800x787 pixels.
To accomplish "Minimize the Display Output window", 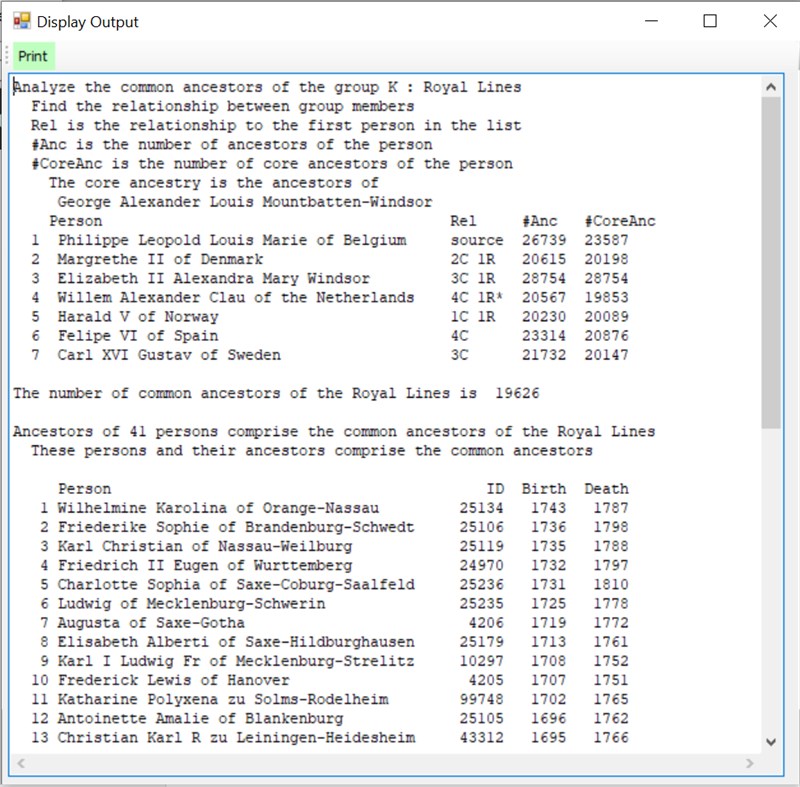I will (x=651, y=20).
